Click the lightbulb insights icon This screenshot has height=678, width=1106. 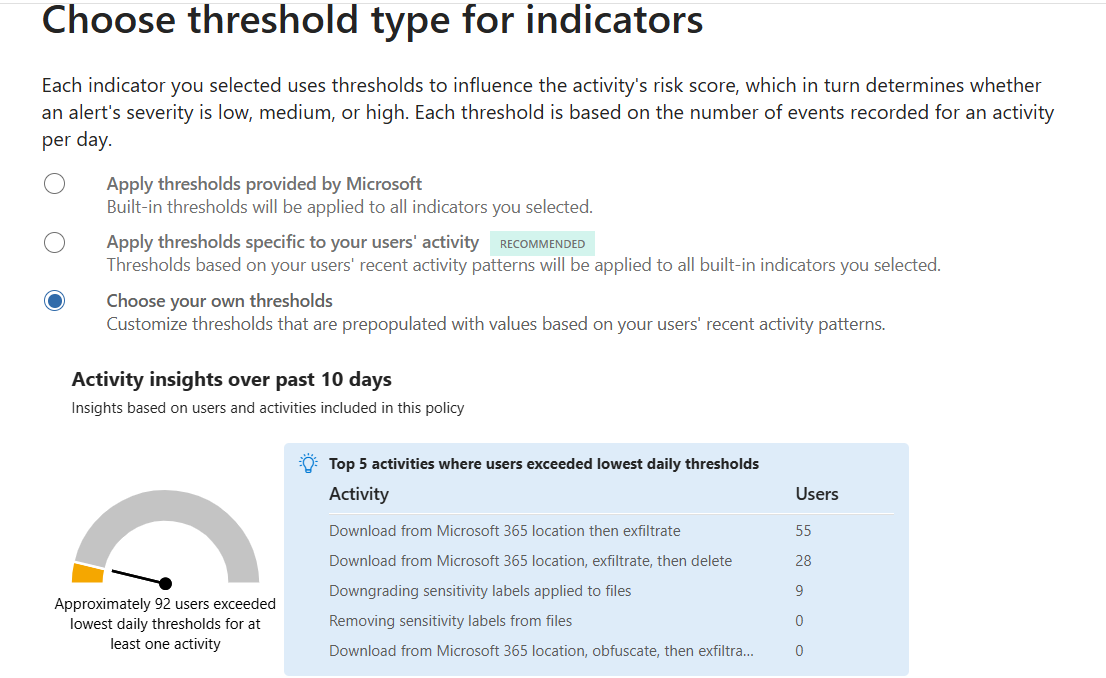(308, 464)
